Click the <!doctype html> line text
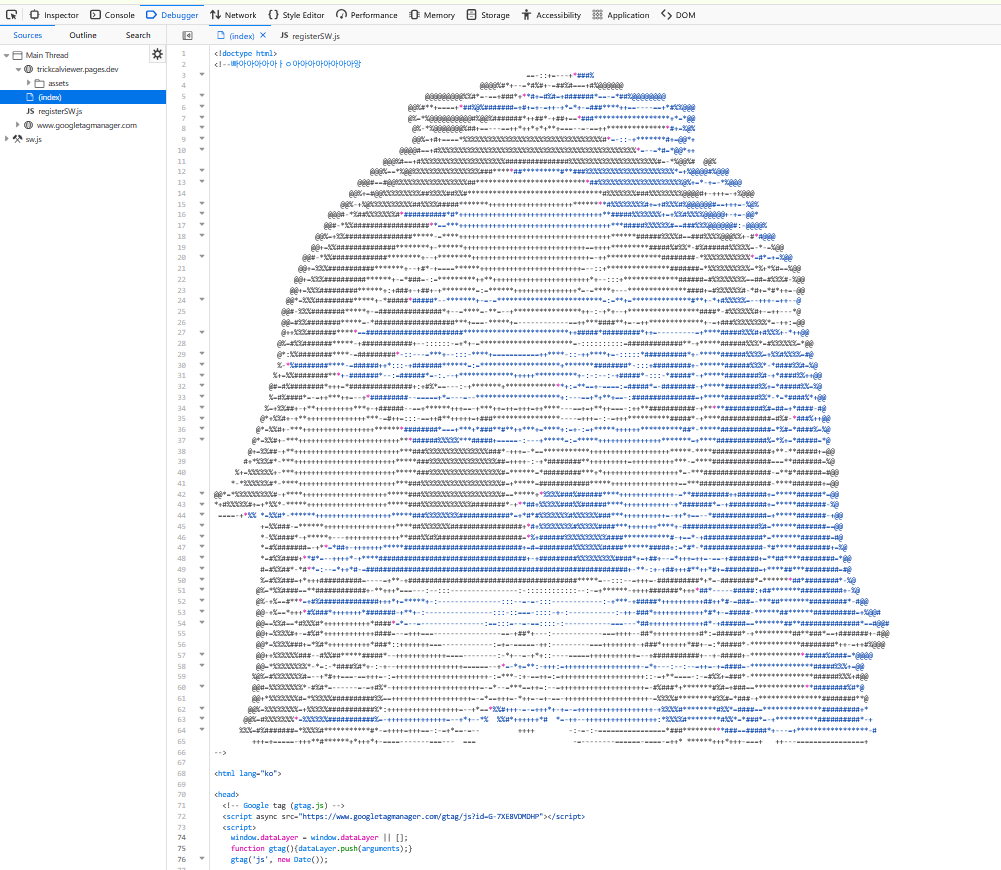Screen dimensions: 1001x870 (246, 54)
